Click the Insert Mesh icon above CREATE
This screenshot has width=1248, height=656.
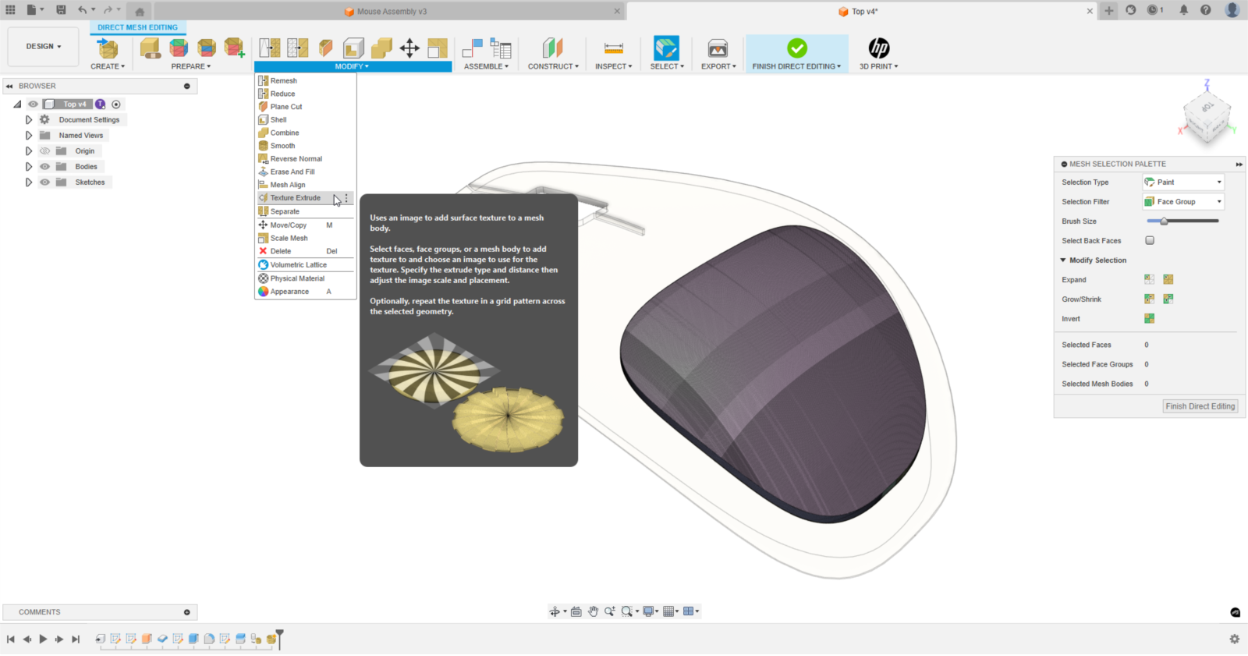pos(108,48)
